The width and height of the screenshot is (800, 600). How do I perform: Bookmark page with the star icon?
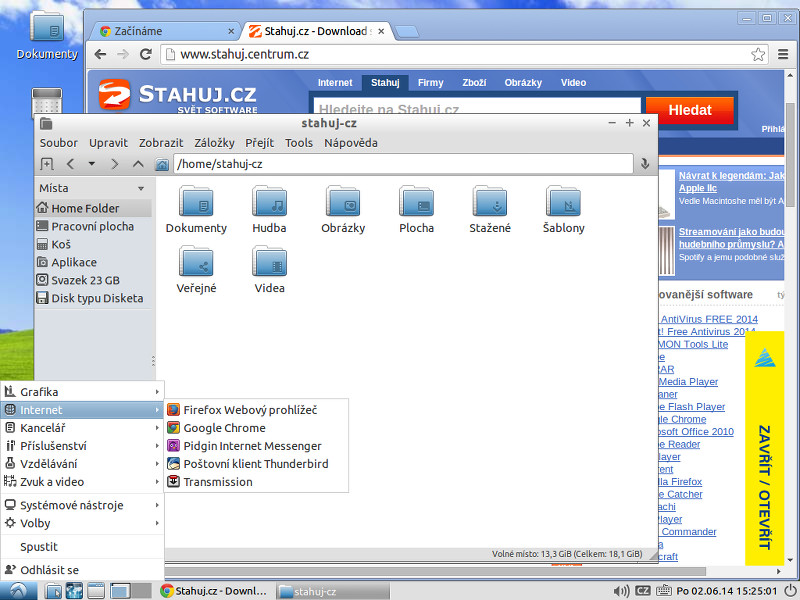point(758,54)
